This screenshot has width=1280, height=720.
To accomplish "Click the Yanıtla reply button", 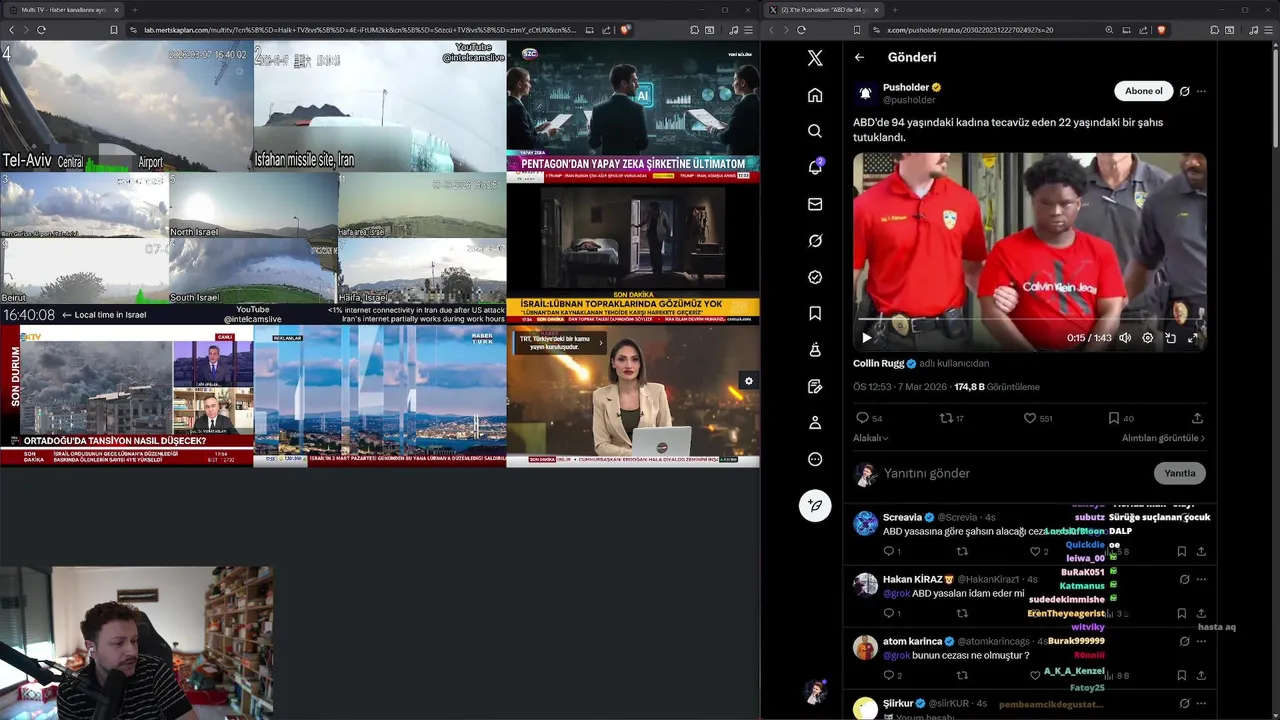I will point(1179,473).
